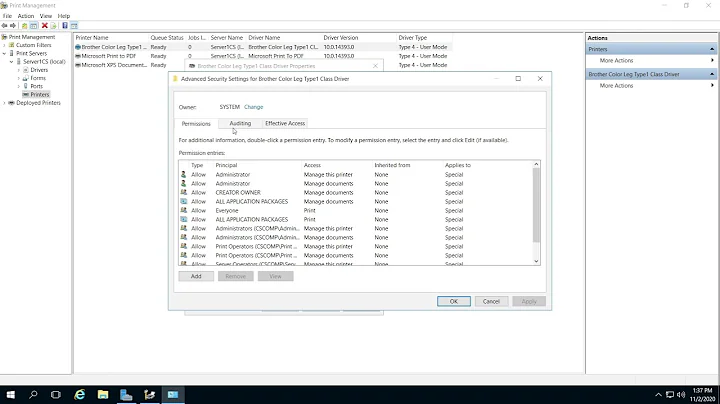Viewport: 720px width, 404px height.
Task: Click the blue Help toolbar icon
Action: click(65, 26)
